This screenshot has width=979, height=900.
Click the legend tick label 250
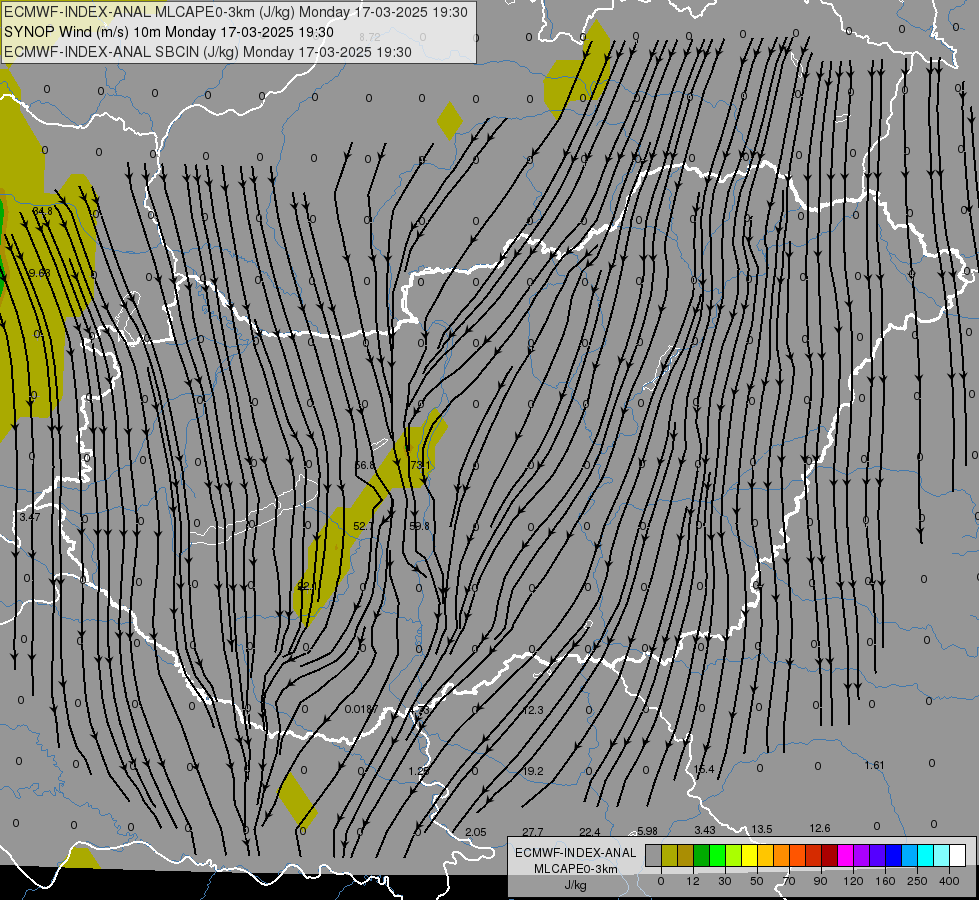[x=917, y=881]
